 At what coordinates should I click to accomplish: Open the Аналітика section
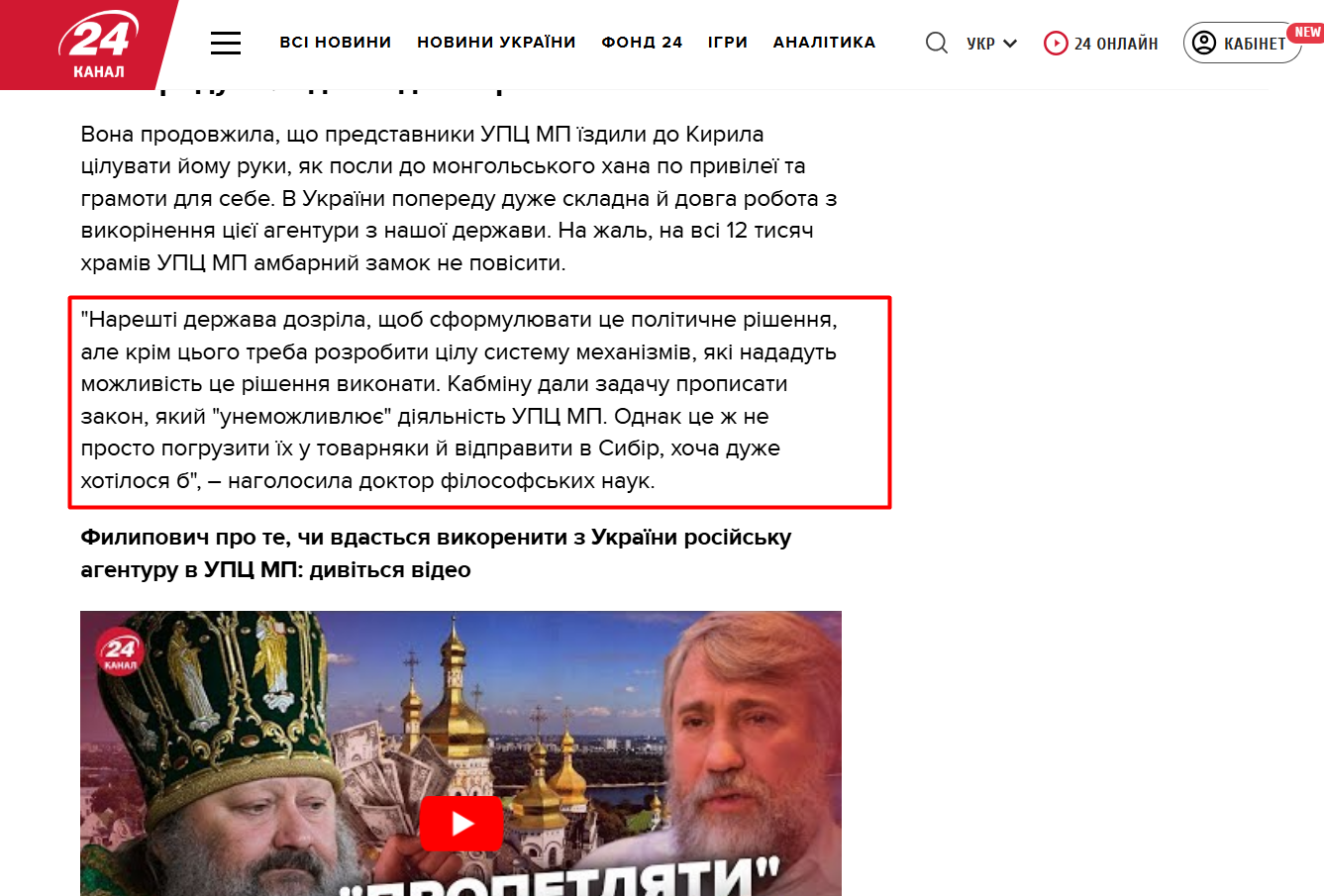[824, 43]
